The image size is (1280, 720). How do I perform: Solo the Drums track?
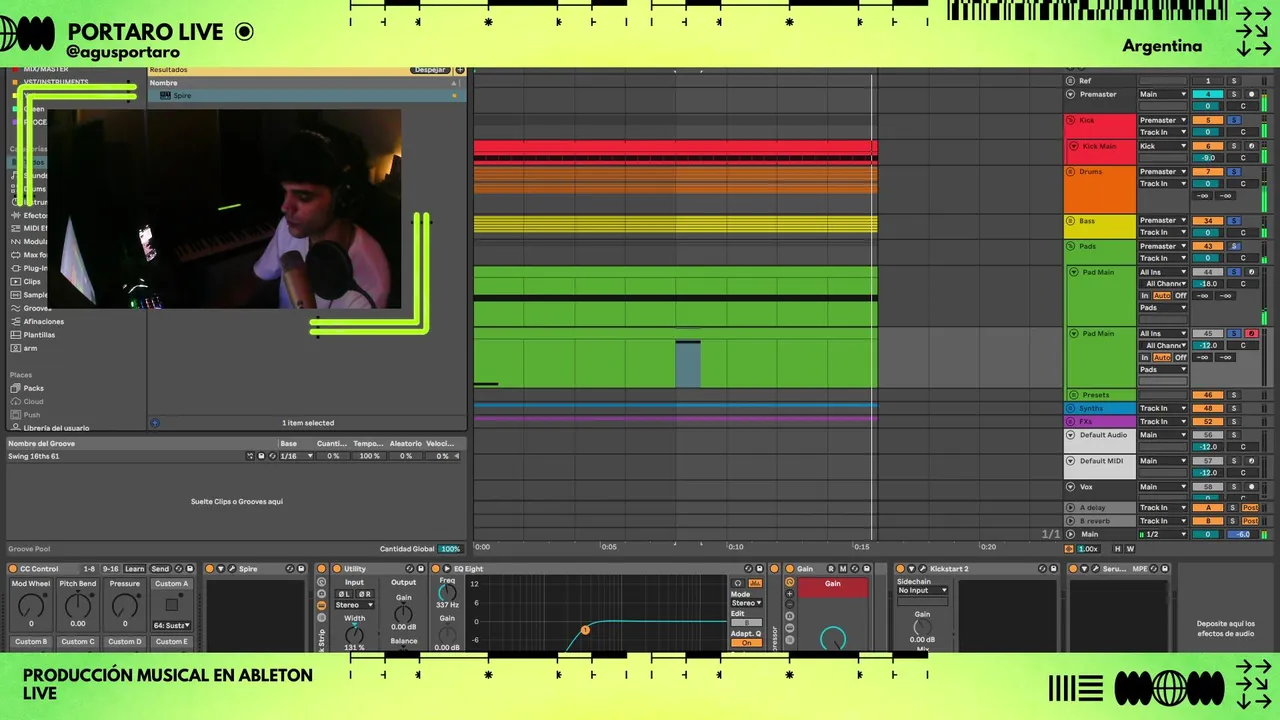1233,172
